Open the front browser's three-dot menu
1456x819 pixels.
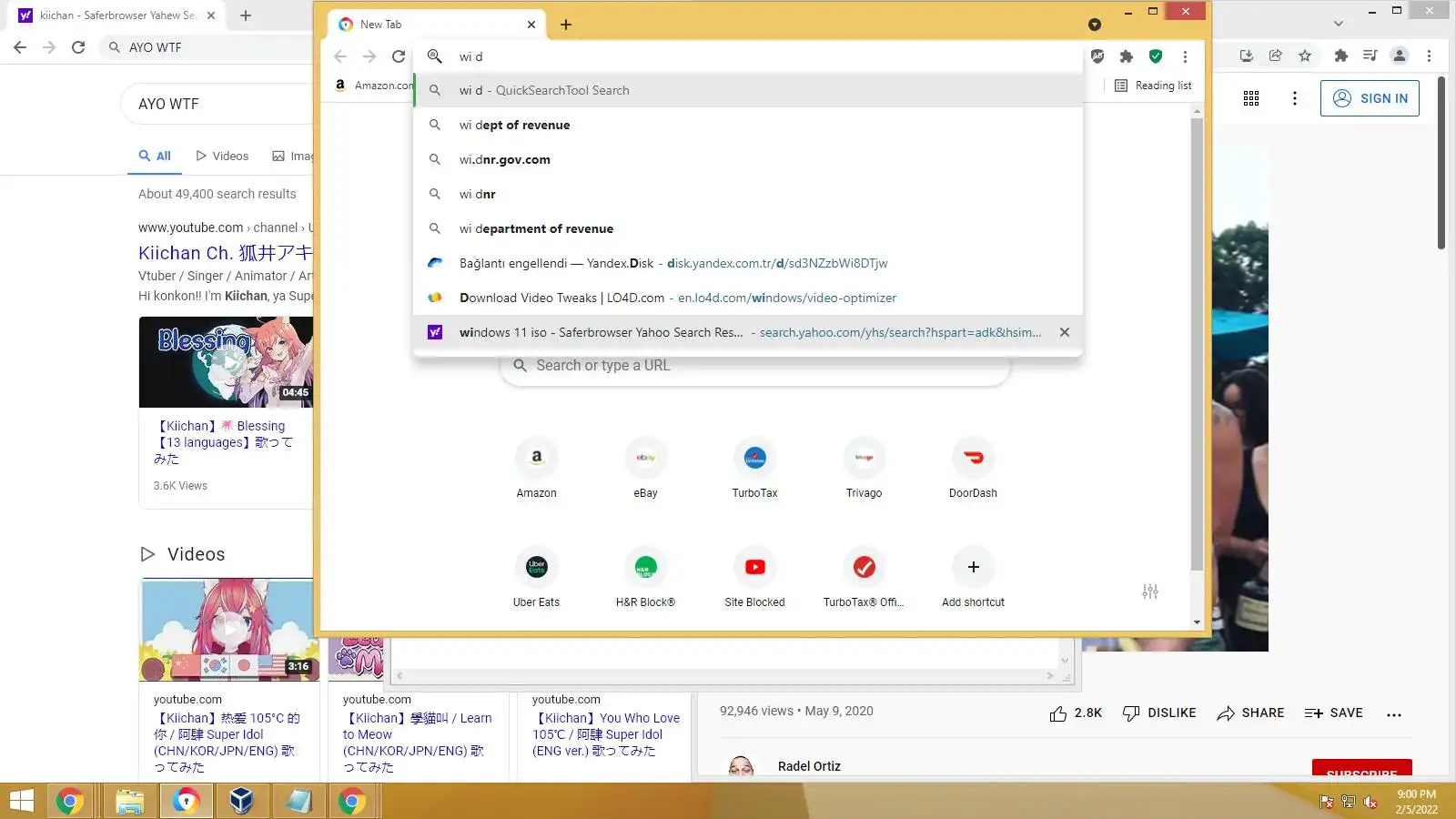1185,56
